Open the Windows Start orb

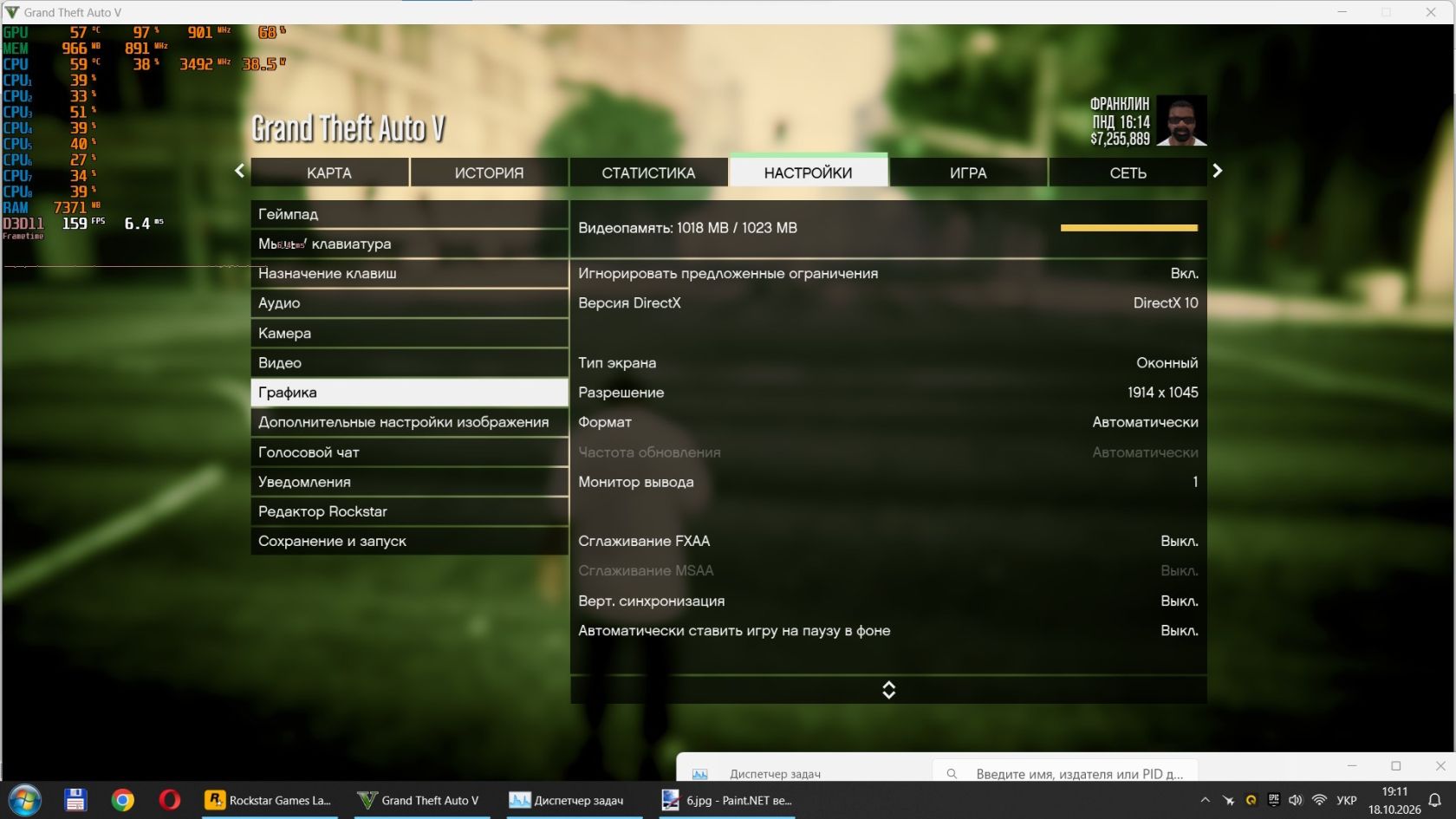click(x=24, y=800)
